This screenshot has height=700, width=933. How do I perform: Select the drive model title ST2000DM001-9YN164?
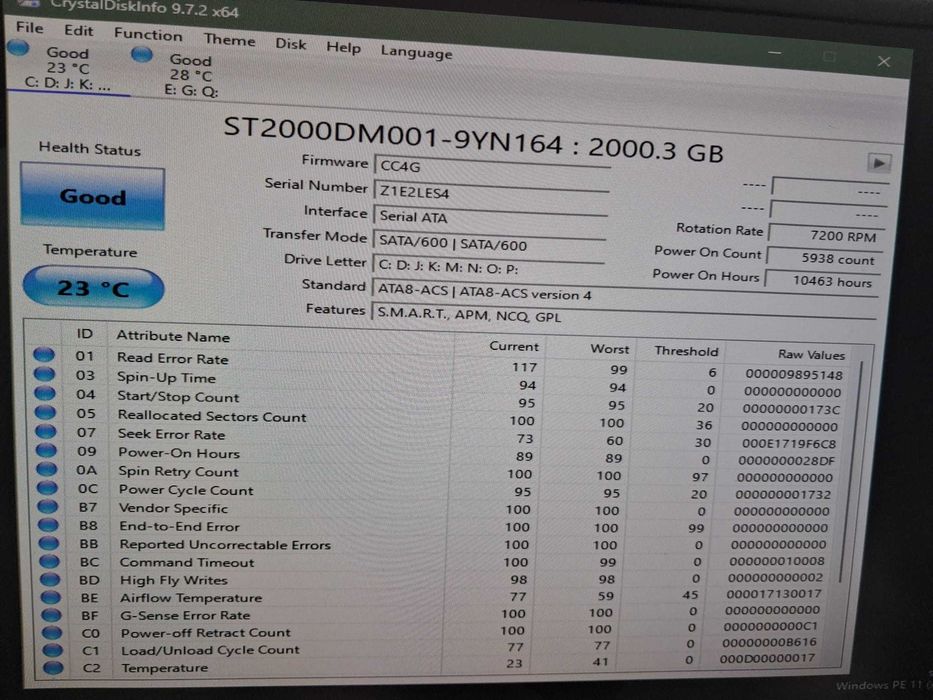(393, 134)
